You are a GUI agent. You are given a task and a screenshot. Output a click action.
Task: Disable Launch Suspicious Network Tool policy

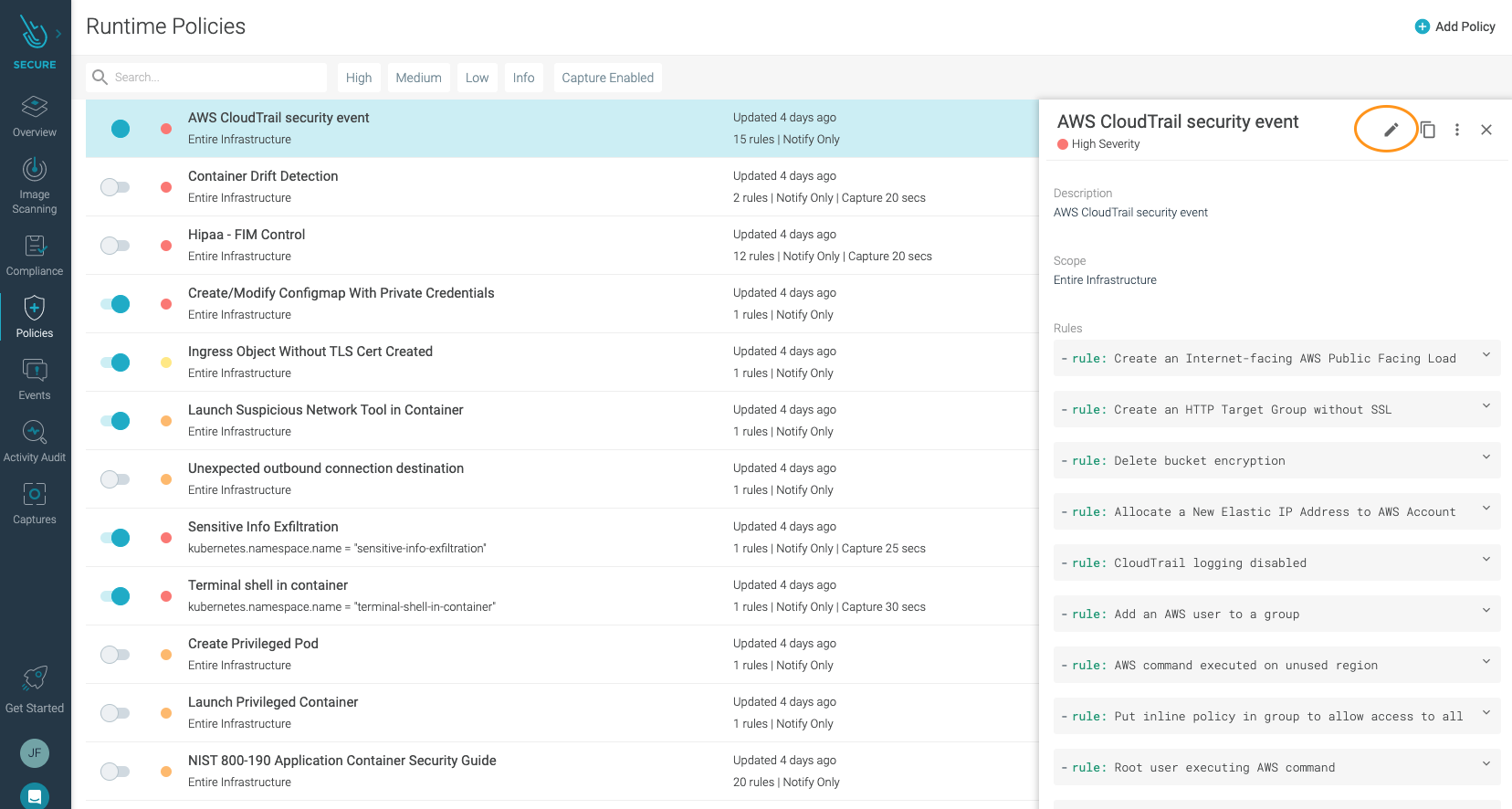(115, 421)
